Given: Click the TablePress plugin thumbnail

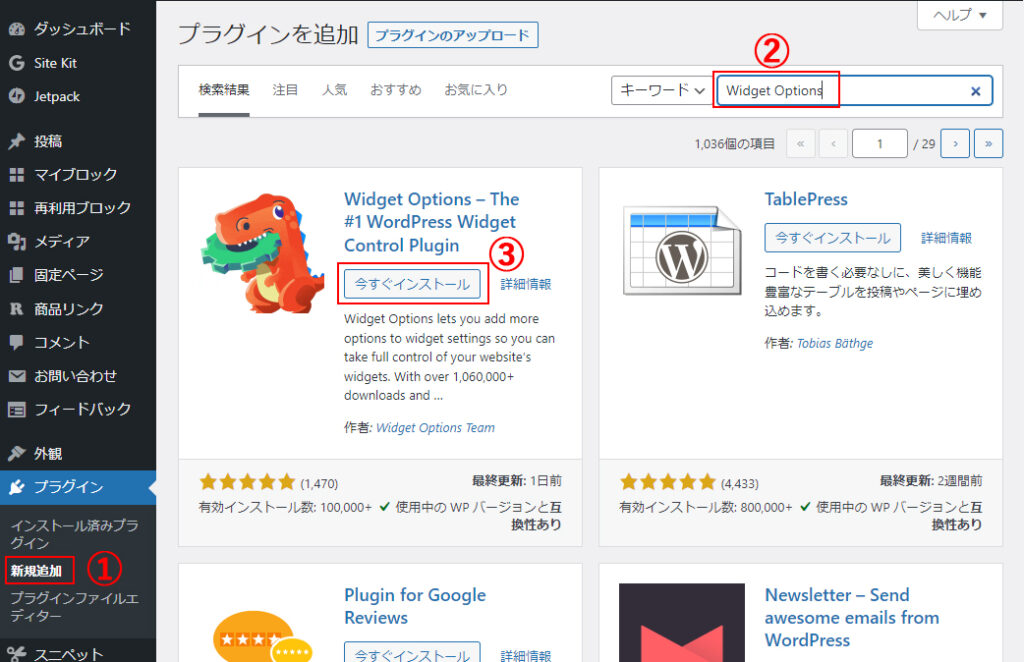Looking at the screenshot, I should pyautogui.click(x=682, y=250).
